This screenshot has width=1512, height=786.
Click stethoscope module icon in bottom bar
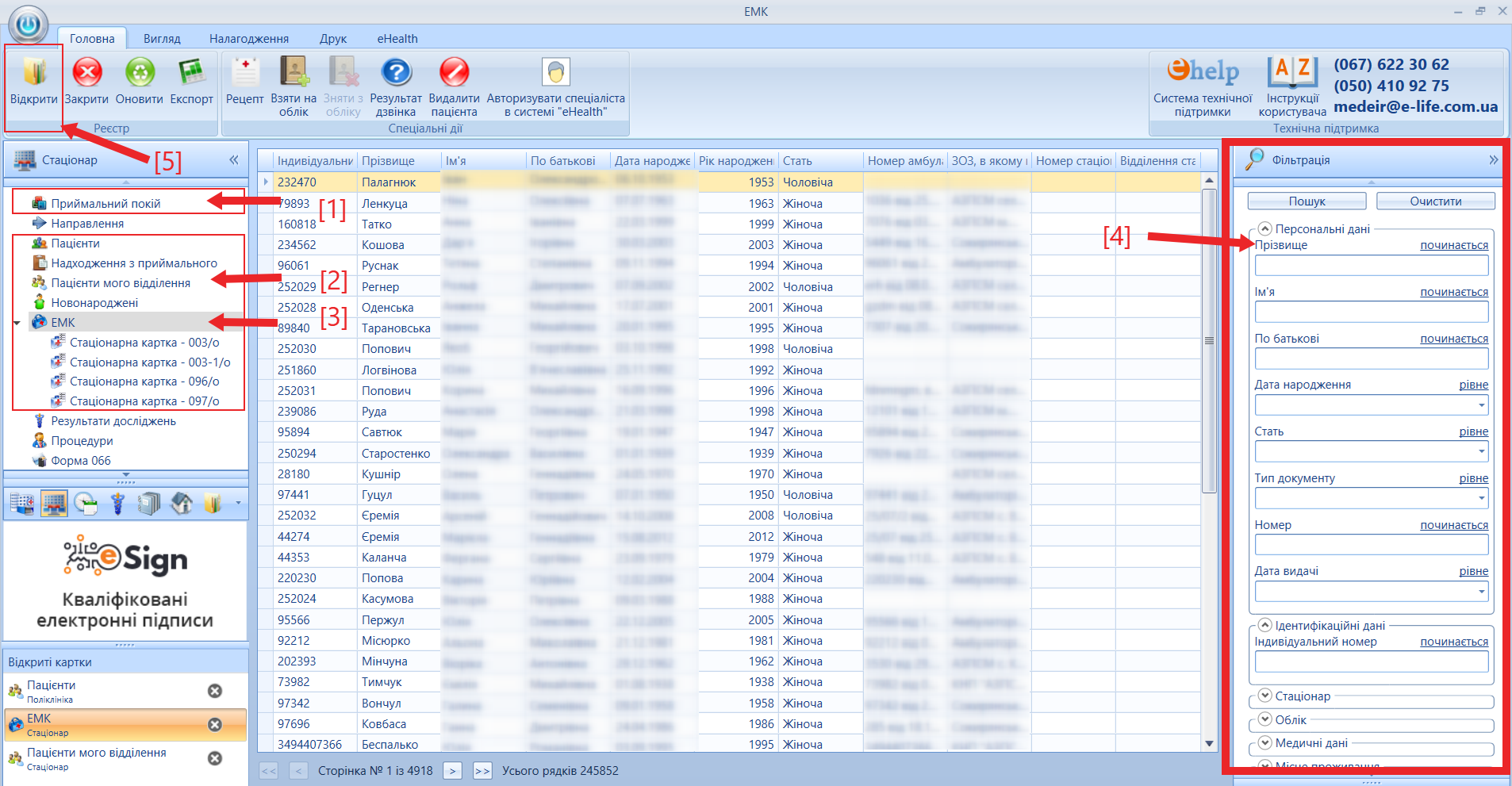pos(117,504)
